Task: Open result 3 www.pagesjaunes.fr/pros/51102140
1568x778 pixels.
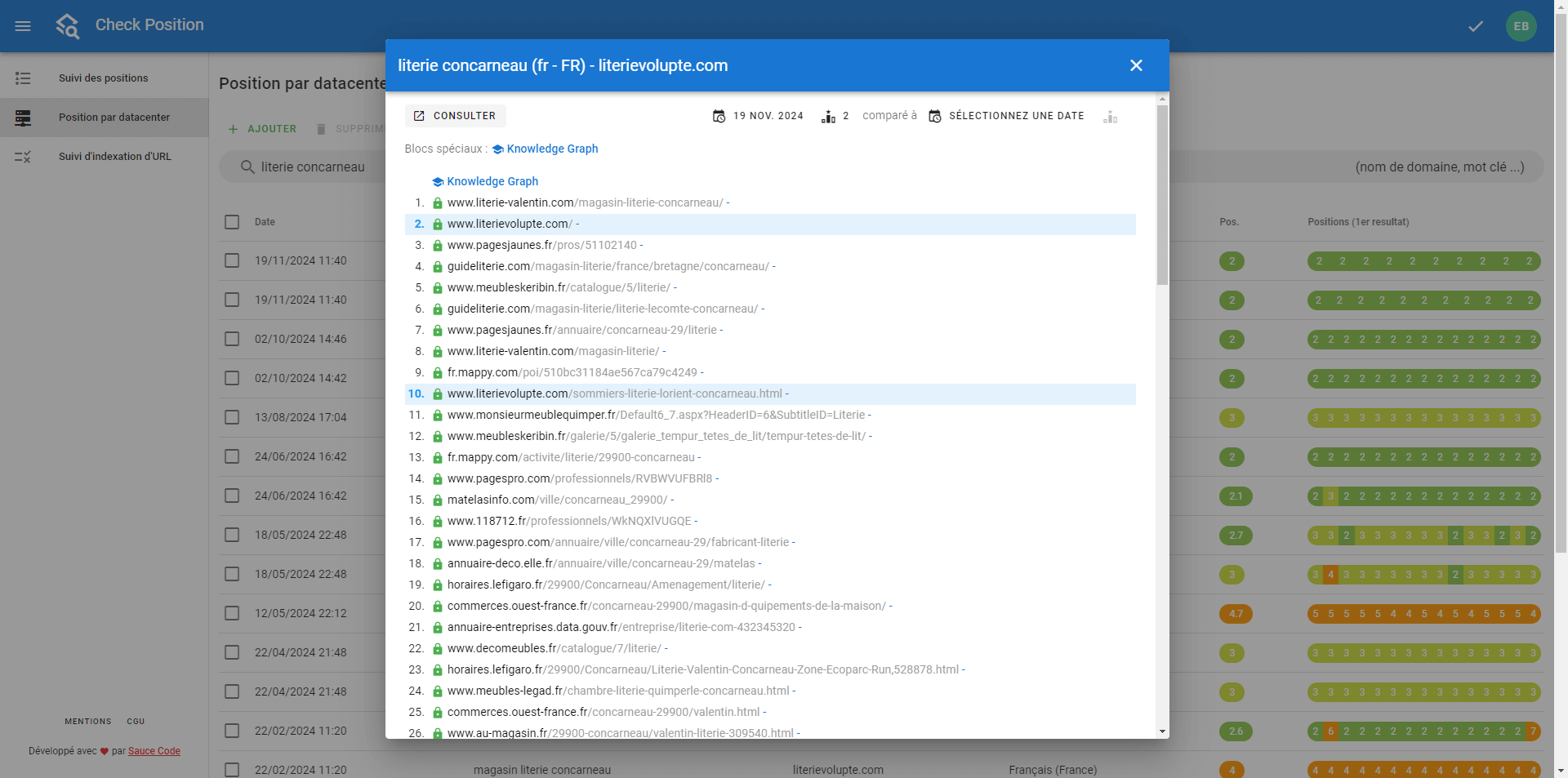Action: coord(541,245)
